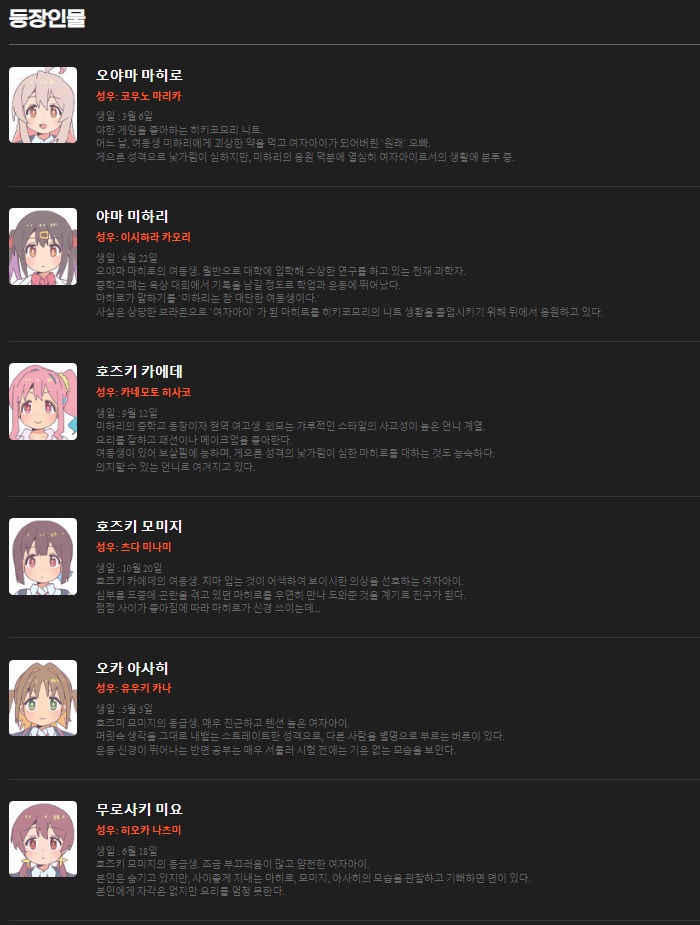Click Murosaki Miyo's character portrait
700x925 pixels.
[x=43, y=839]
